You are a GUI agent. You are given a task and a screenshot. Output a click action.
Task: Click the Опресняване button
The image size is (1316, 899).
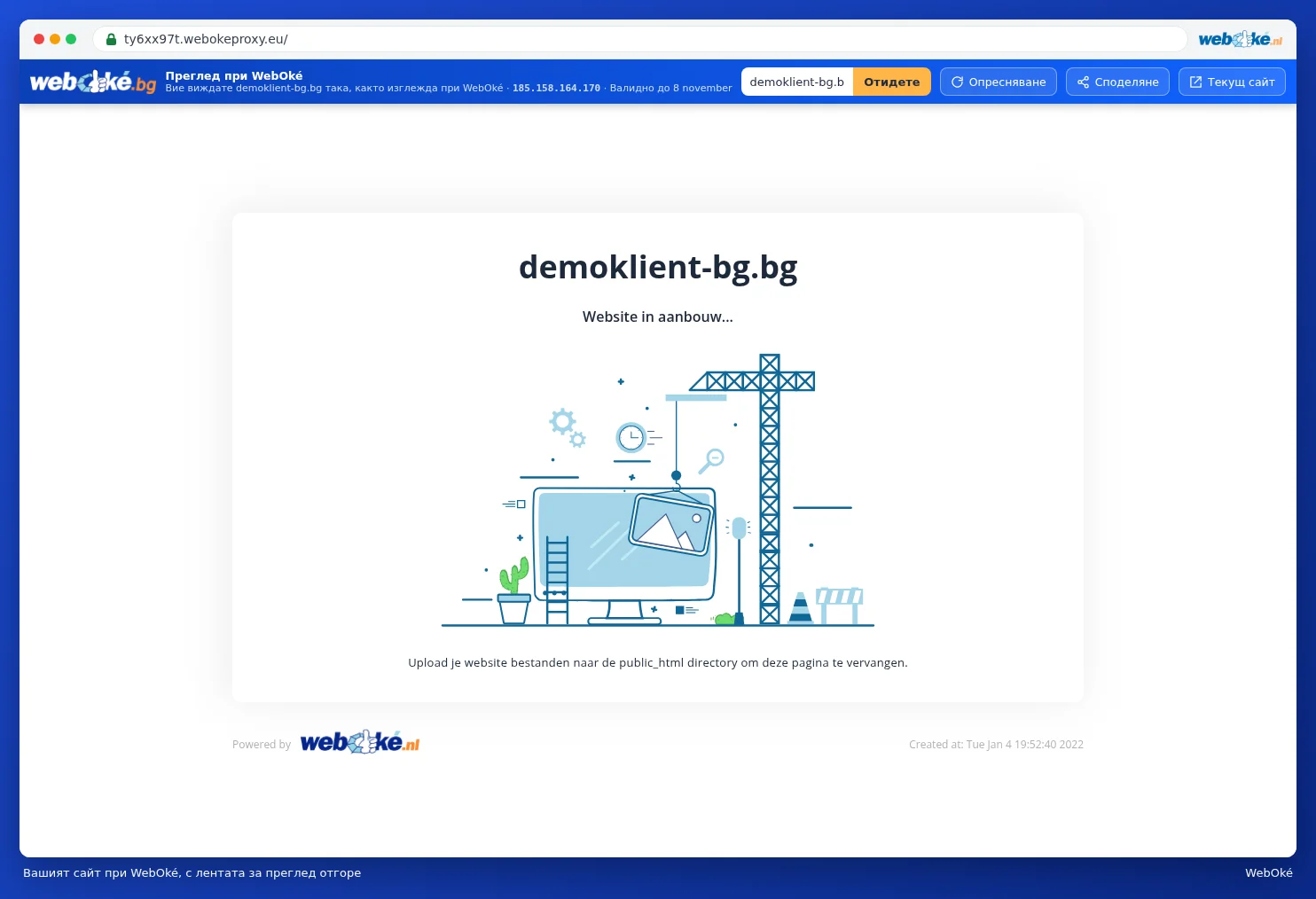(x=999, y=82)
